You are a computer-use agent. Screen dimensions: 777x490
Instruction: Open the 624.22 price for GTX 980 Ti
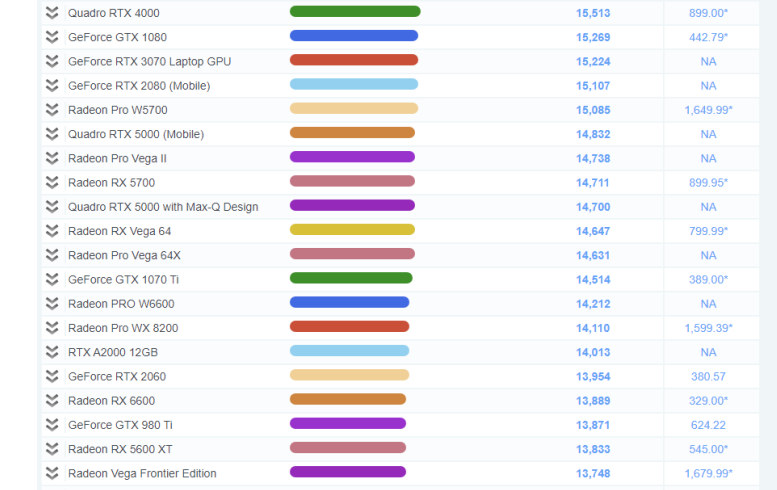point(708,425)
